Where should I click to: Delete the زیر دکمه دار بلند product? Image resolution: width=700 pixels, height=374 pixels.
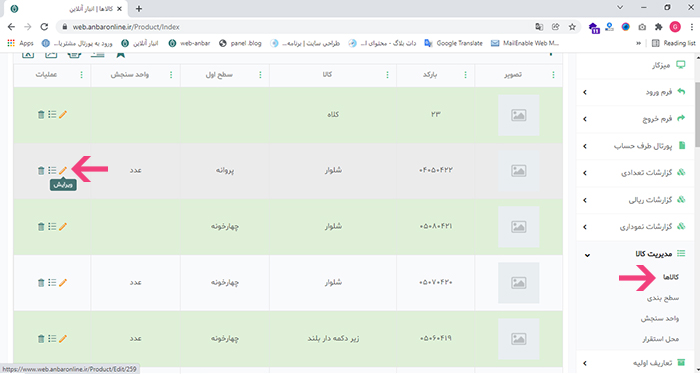click(x=41, y=339)
